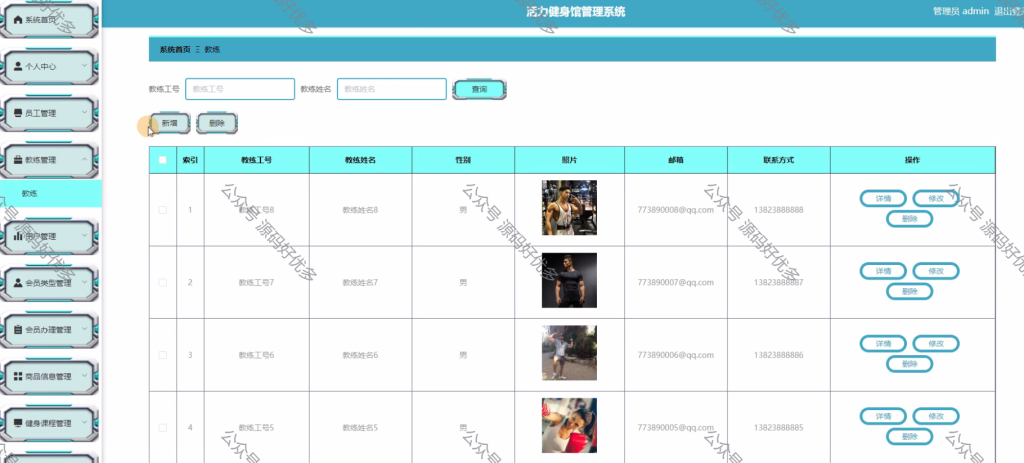The image size is (1024, 463).
Task: Expand the 员工管理 menu chevron
Action: point(84,112)
